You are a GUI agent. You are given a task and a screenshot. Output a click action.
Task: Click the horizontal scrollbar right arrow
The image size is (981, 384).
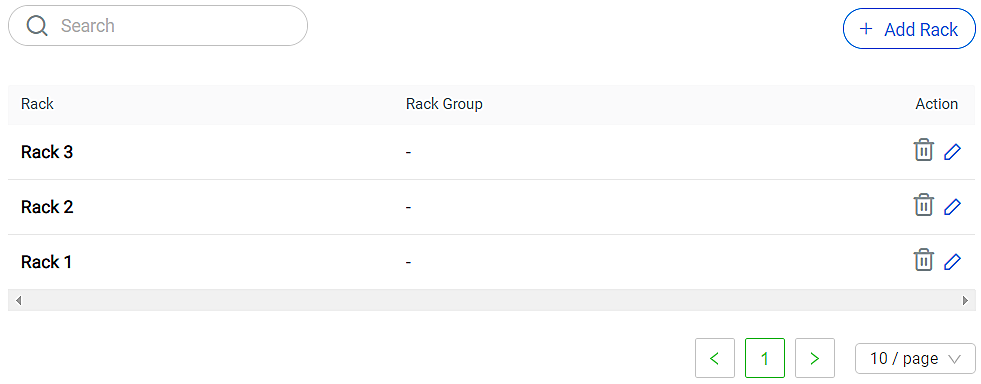coord(965,301)
